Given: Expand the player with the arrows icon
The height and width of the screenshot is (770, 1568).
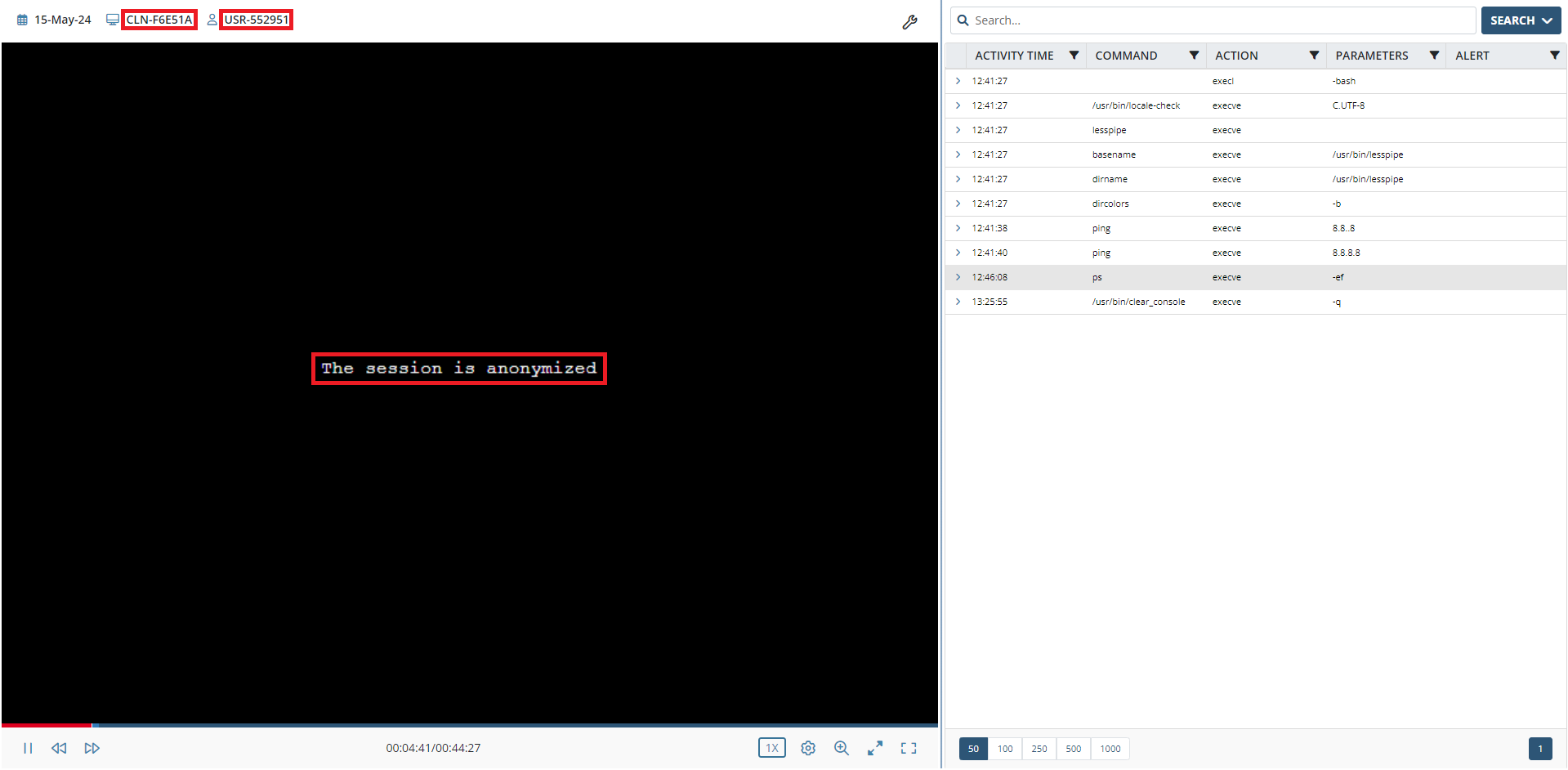Looking at the screenshot, I should coord(875,748).
